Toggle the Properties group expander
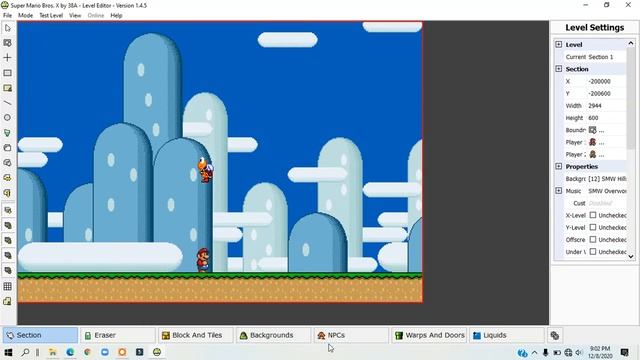Screen dimensions: 640x360 pos(559,166)
